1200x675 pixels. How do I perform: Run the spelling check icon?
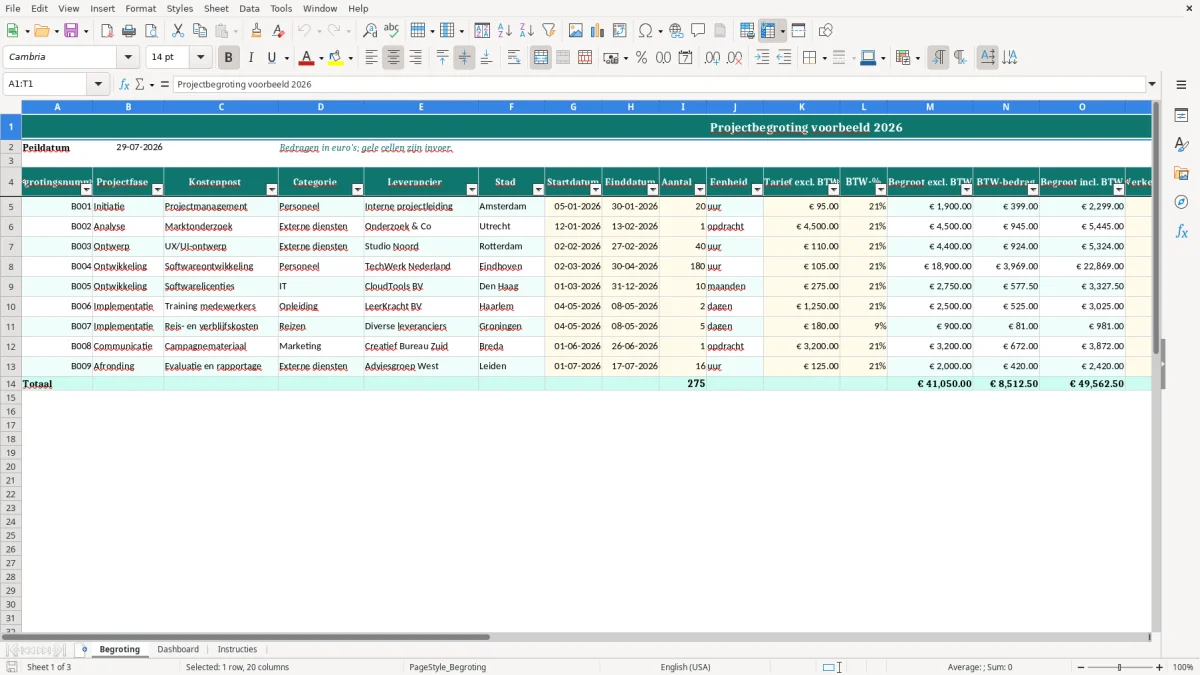pos(392,31)
